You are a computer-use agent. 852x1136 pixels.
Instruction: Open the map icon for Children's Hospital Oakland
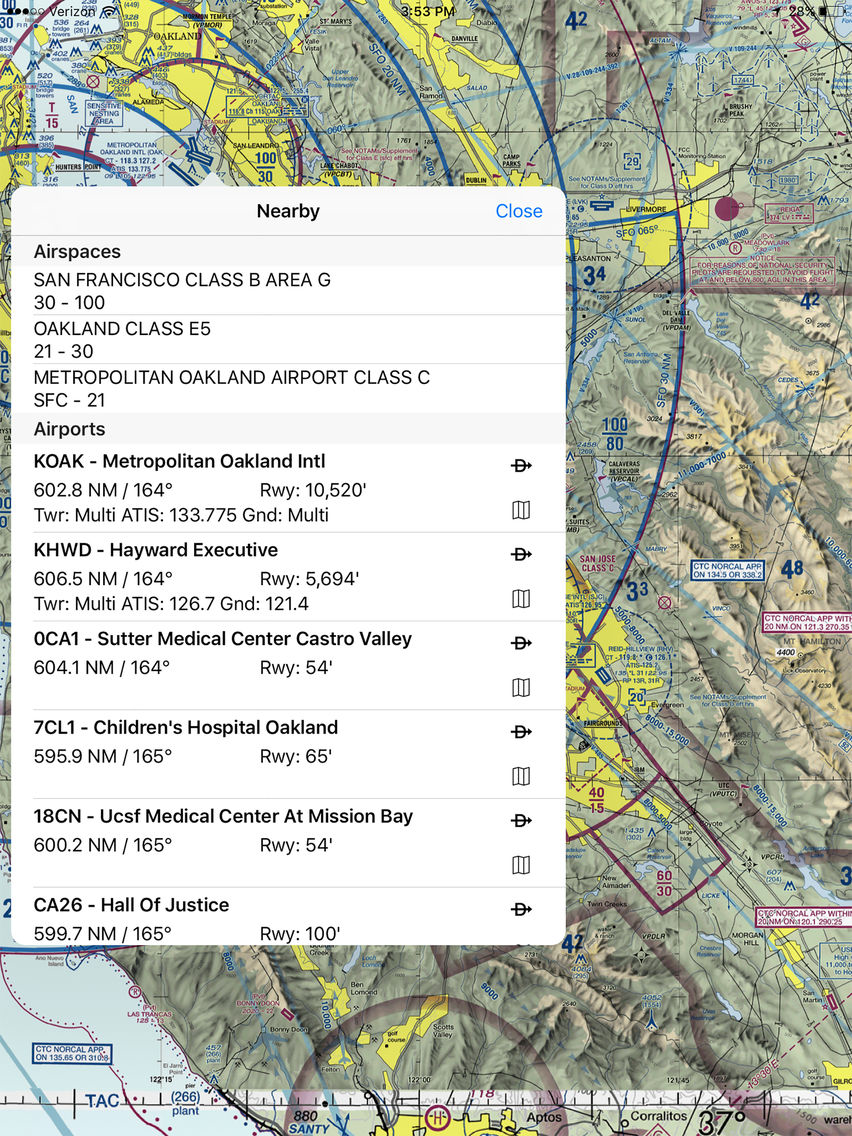tap(521, 776)
